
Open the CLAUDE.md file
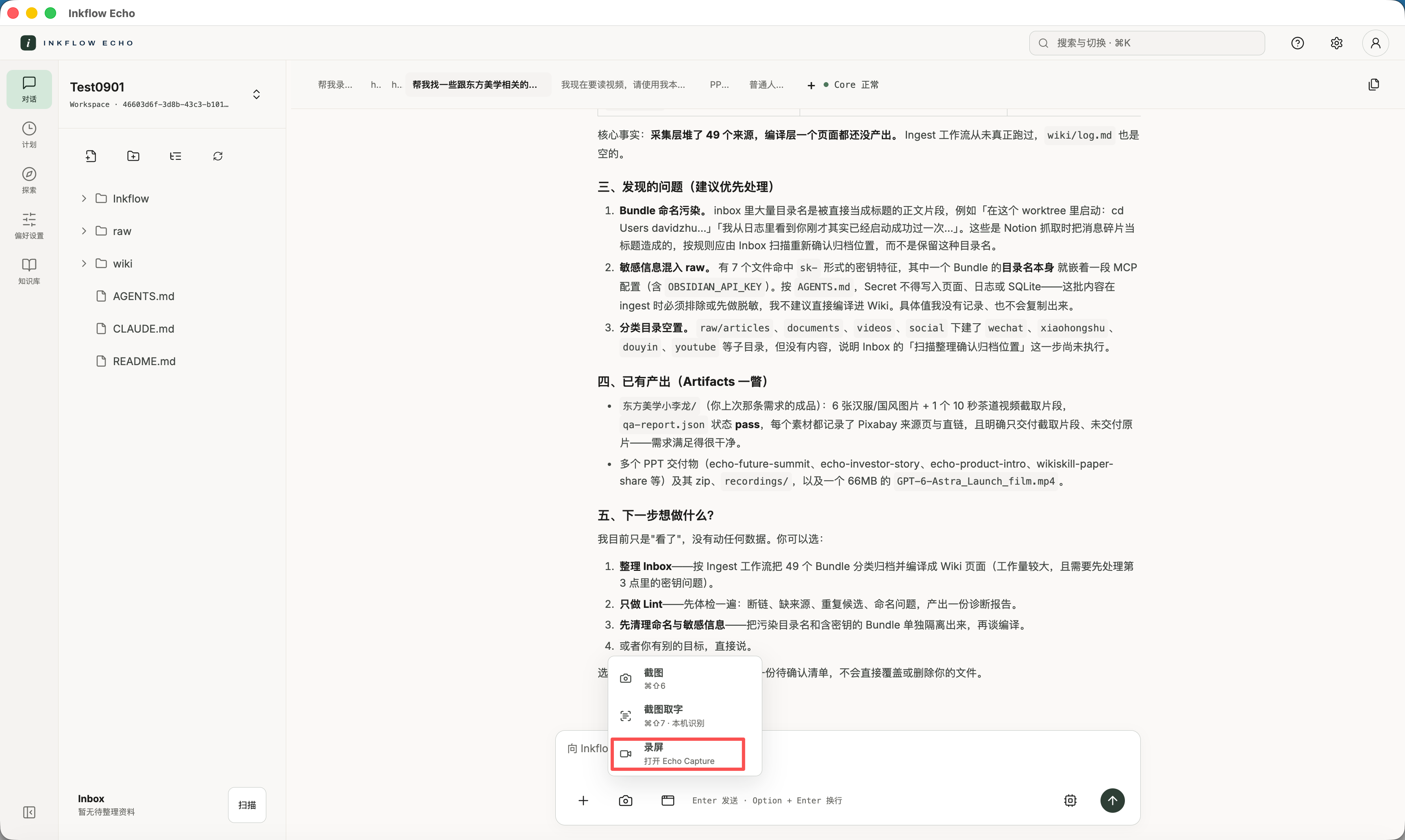click(x=143, y=329)
